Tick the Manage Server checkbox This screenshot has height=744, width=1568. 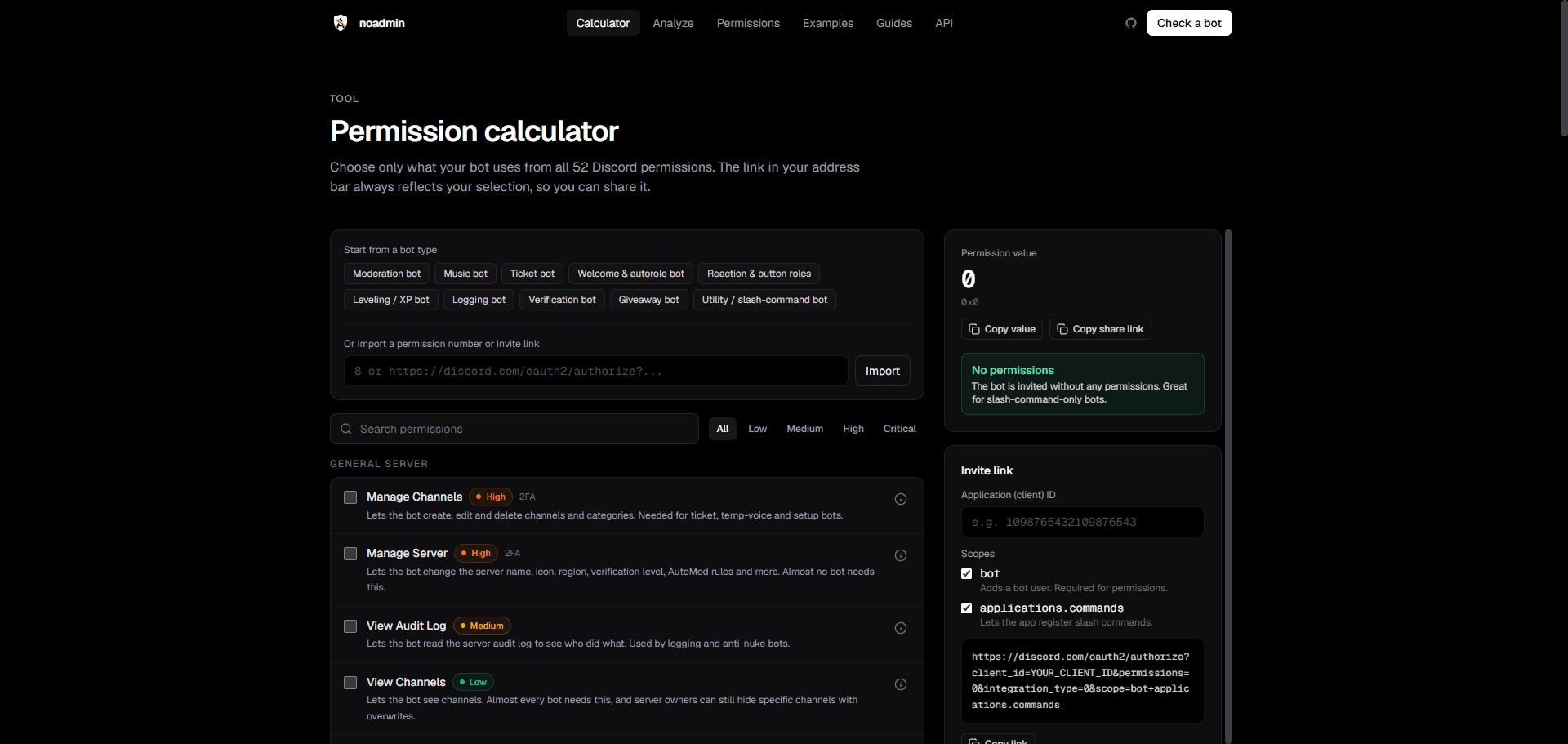tap(350, 554)
